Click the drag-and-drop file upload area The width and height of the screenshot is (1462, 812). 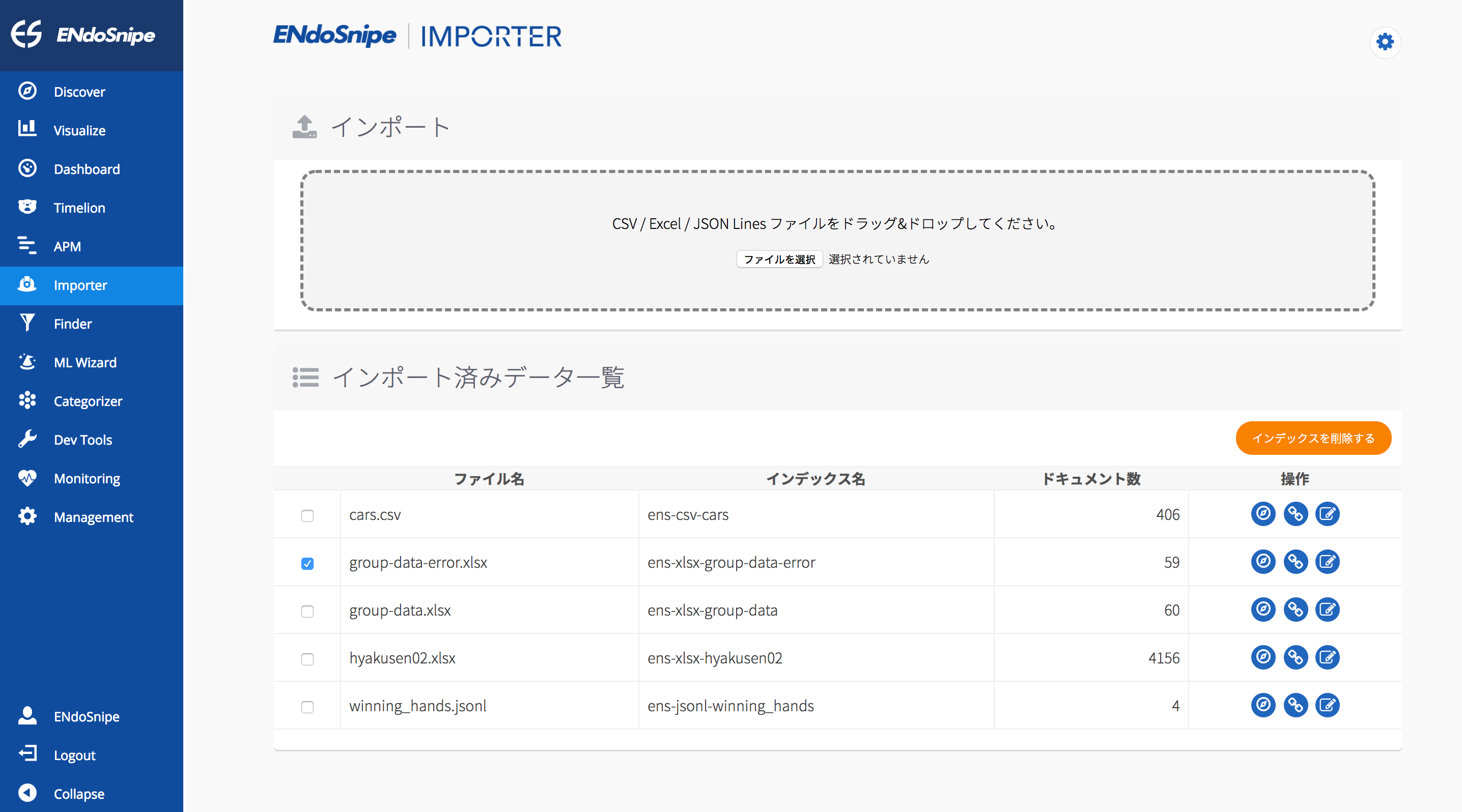pyautogui.click(x=837, y=241)
